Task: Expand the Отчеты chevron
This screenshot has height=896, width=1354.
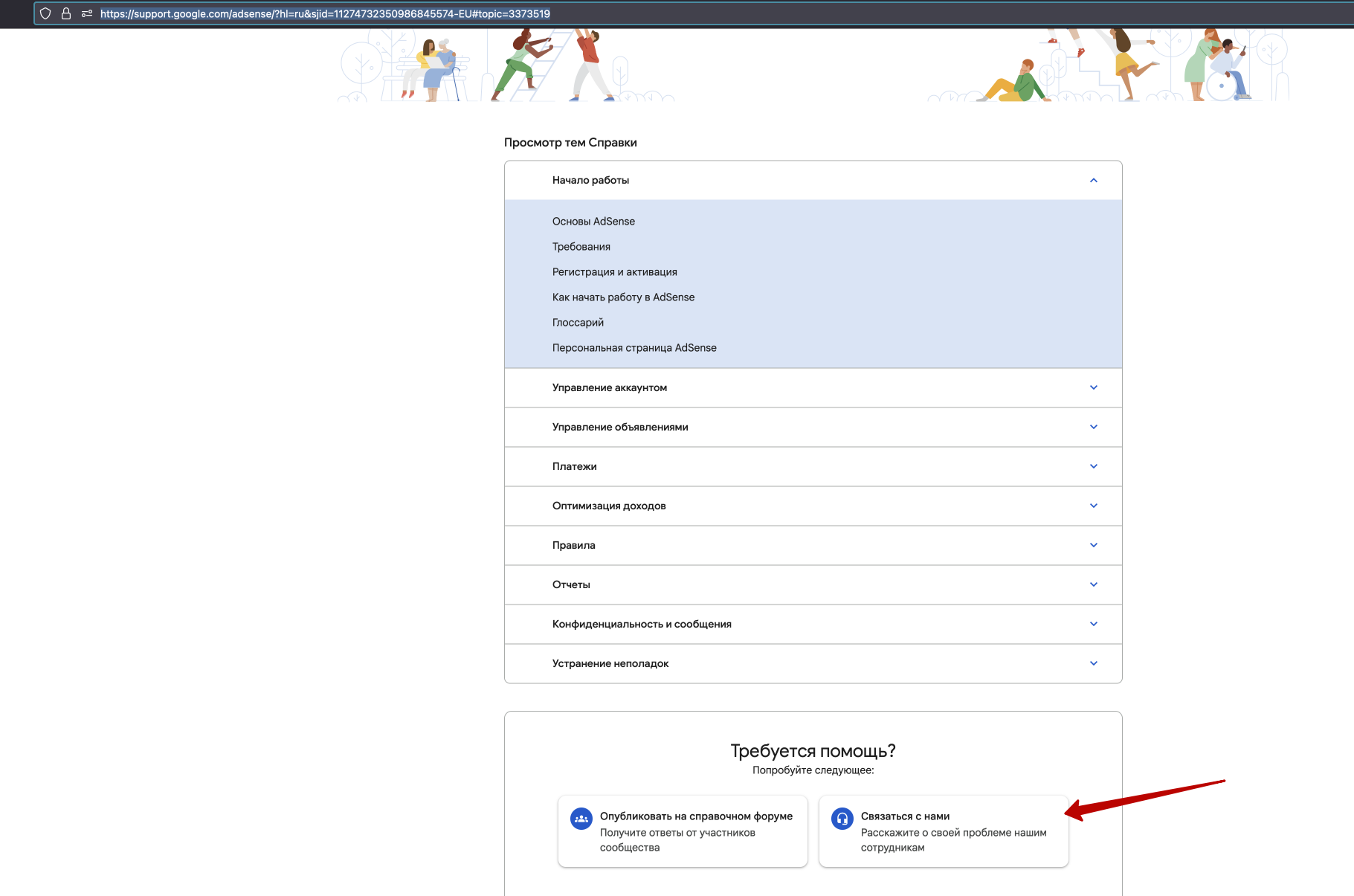Action: tap(1094, 584)
